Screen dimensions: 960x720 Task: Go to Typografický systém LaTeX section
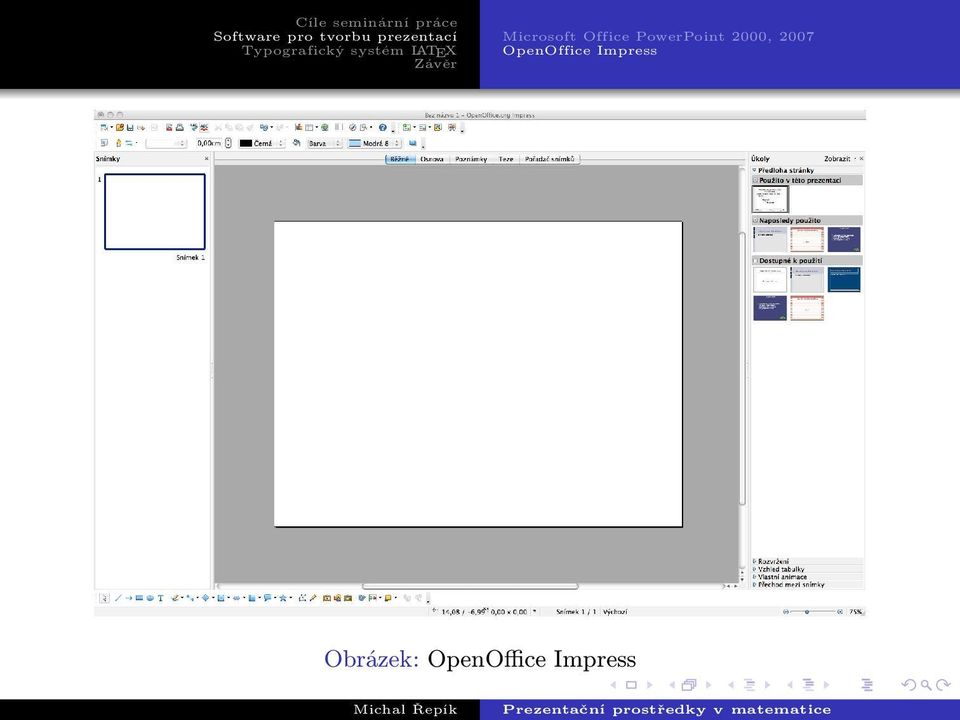pos(349,50)
